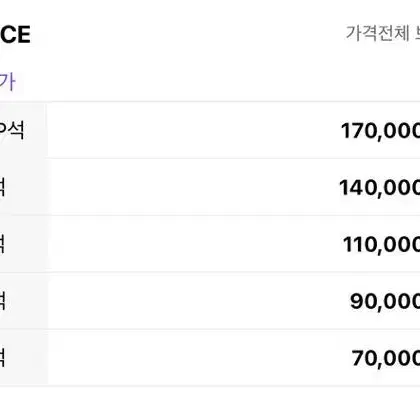This screenshot has height=420, width=420.
Task: Click the empty middle of the 170,000 row
Action: pyautogui.click(x=193, y=130)
